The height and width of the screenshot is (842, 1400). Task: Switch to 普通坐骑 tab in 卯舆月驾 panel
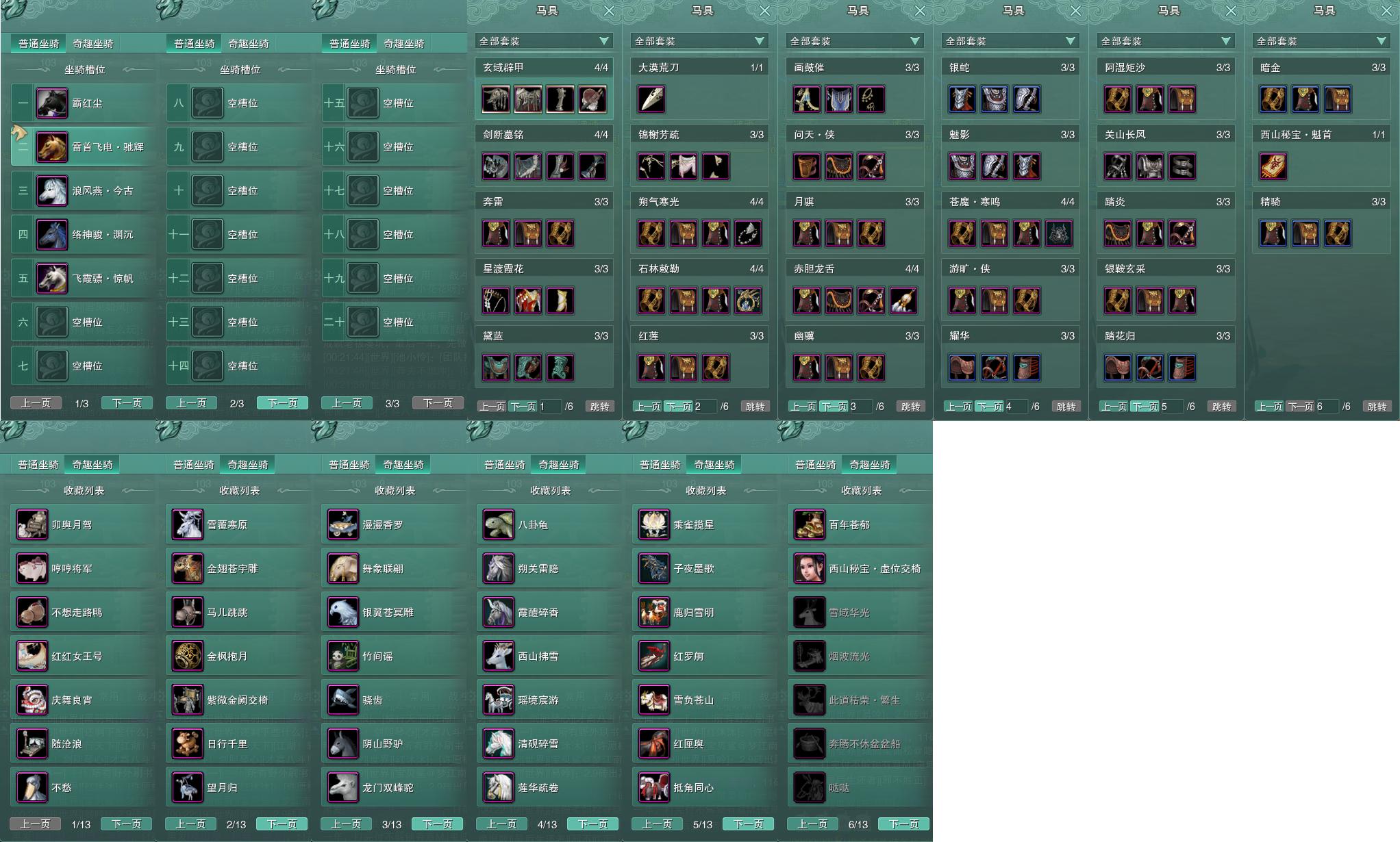point(38,465)
